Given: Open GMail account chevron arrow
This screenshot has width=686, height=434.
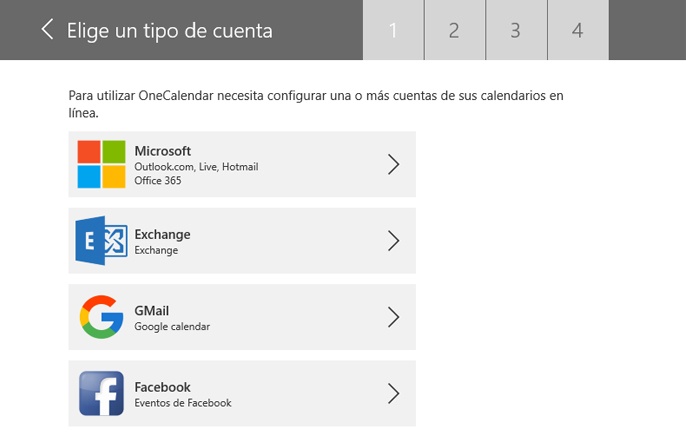Looking at the screenshot, I should (x=393, y=317).
